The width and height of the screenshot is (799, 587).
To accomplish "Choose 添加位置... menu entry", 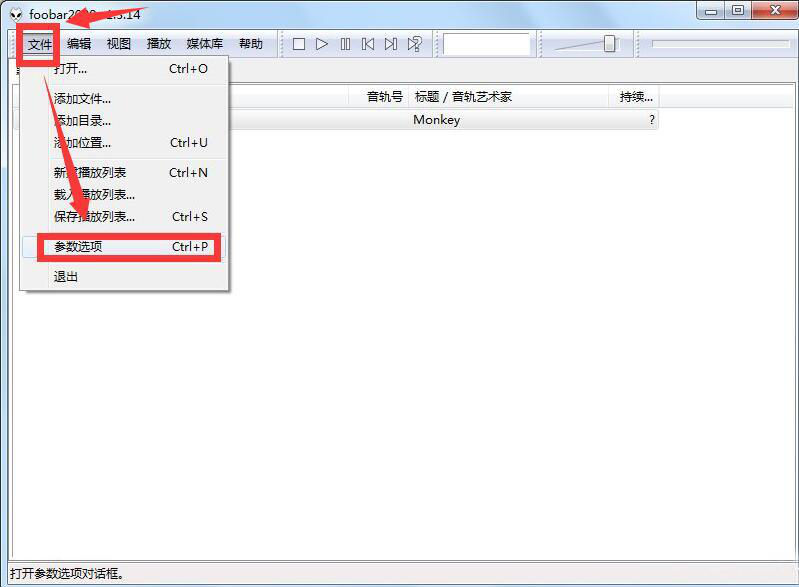I will [124, 143].
